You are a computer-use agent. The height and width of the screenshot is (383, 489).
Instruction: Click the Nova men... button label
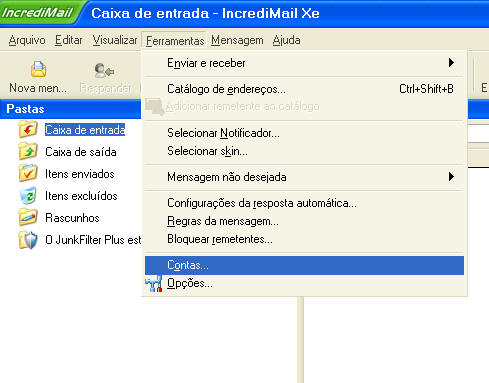click(38, 88)
